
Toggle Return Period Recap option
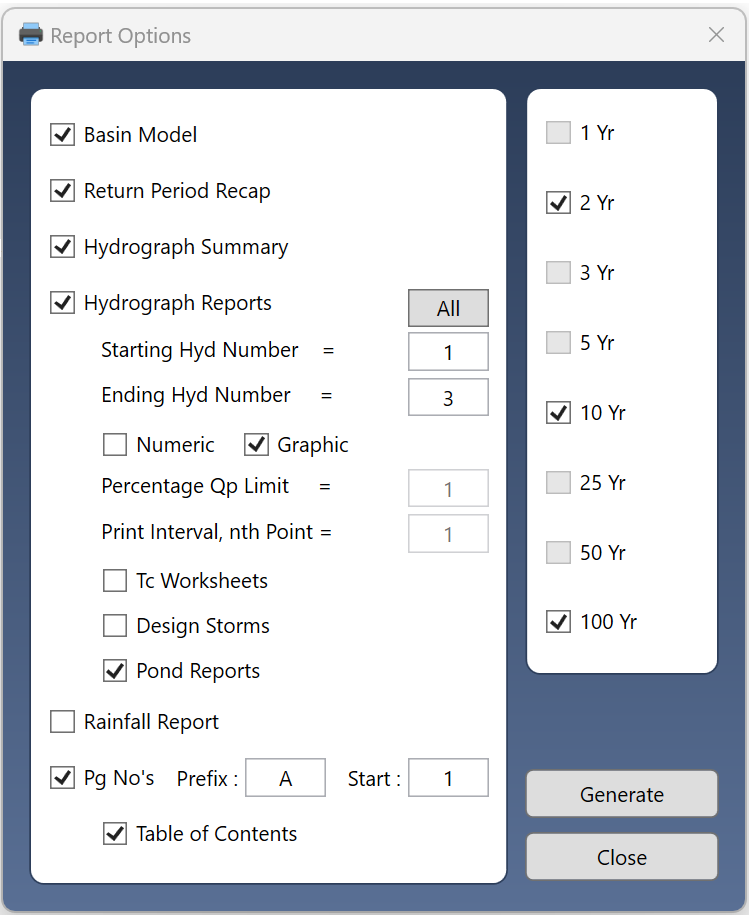[x=62, y=190]
